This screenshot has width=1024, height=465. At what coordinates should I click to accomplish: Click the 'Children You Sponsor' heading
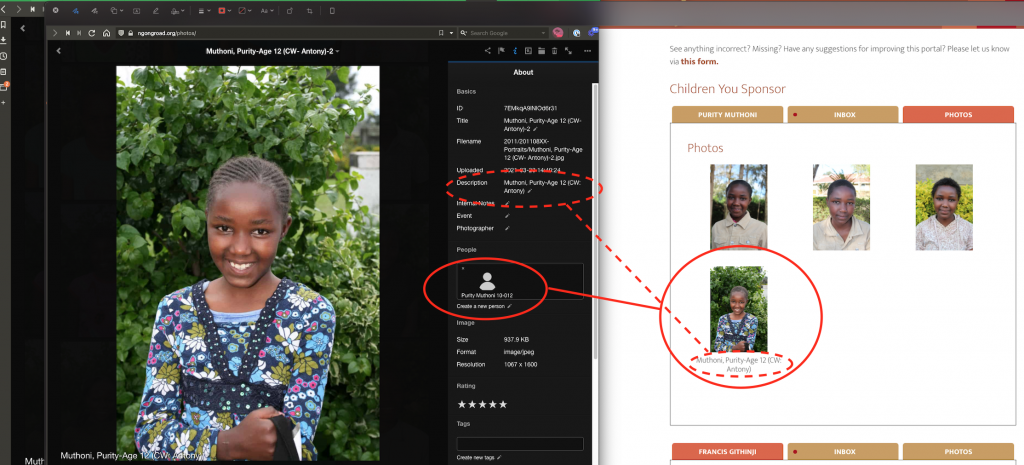(x=728, y=89)
